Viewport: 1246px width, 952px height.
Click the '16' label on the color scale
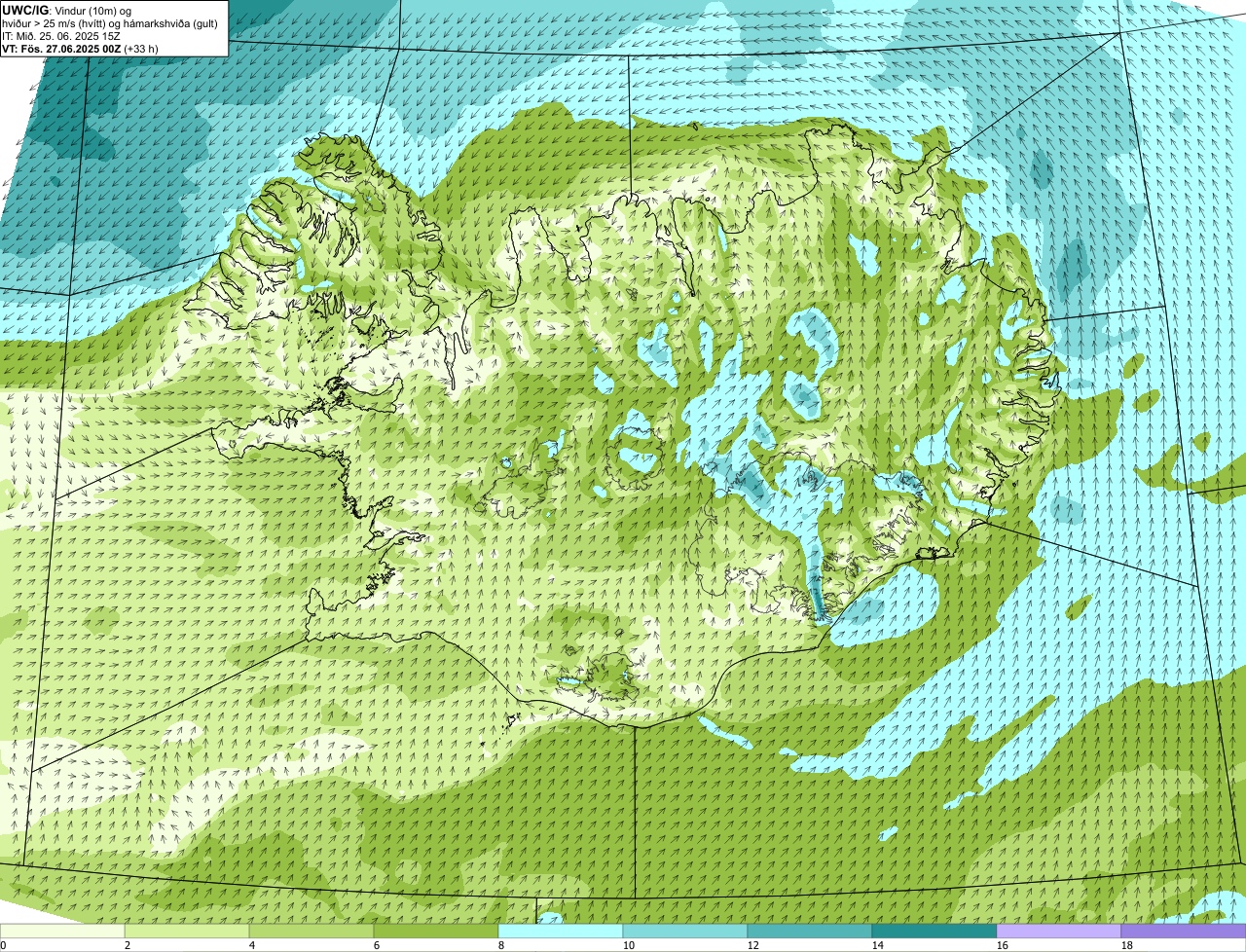1003,945
